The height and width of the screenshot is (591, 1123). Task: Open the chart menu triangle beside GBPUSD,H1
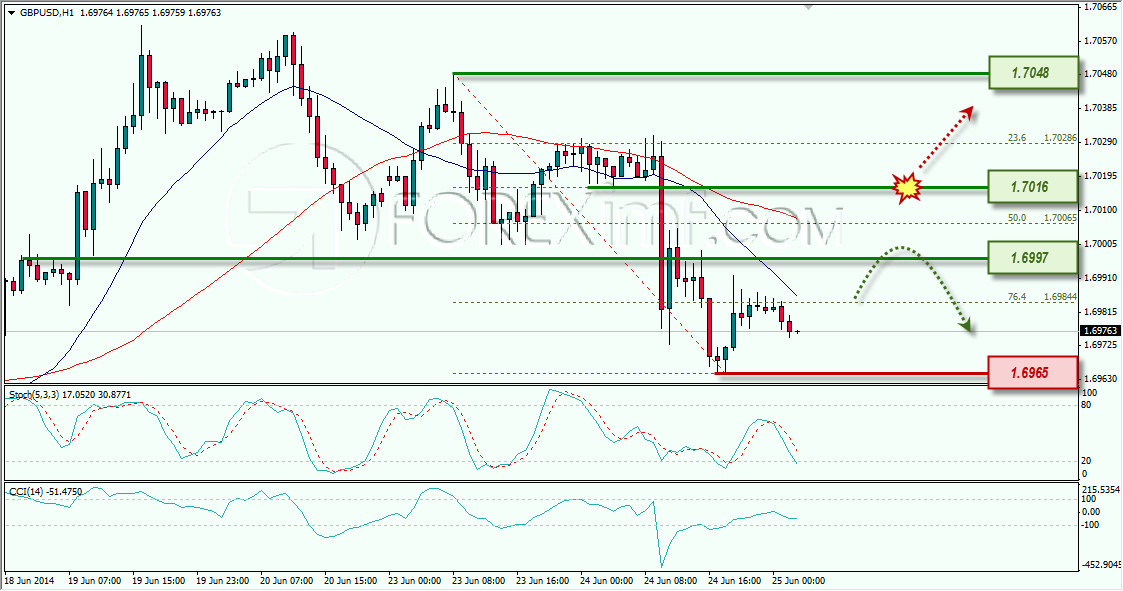[11, 13]
